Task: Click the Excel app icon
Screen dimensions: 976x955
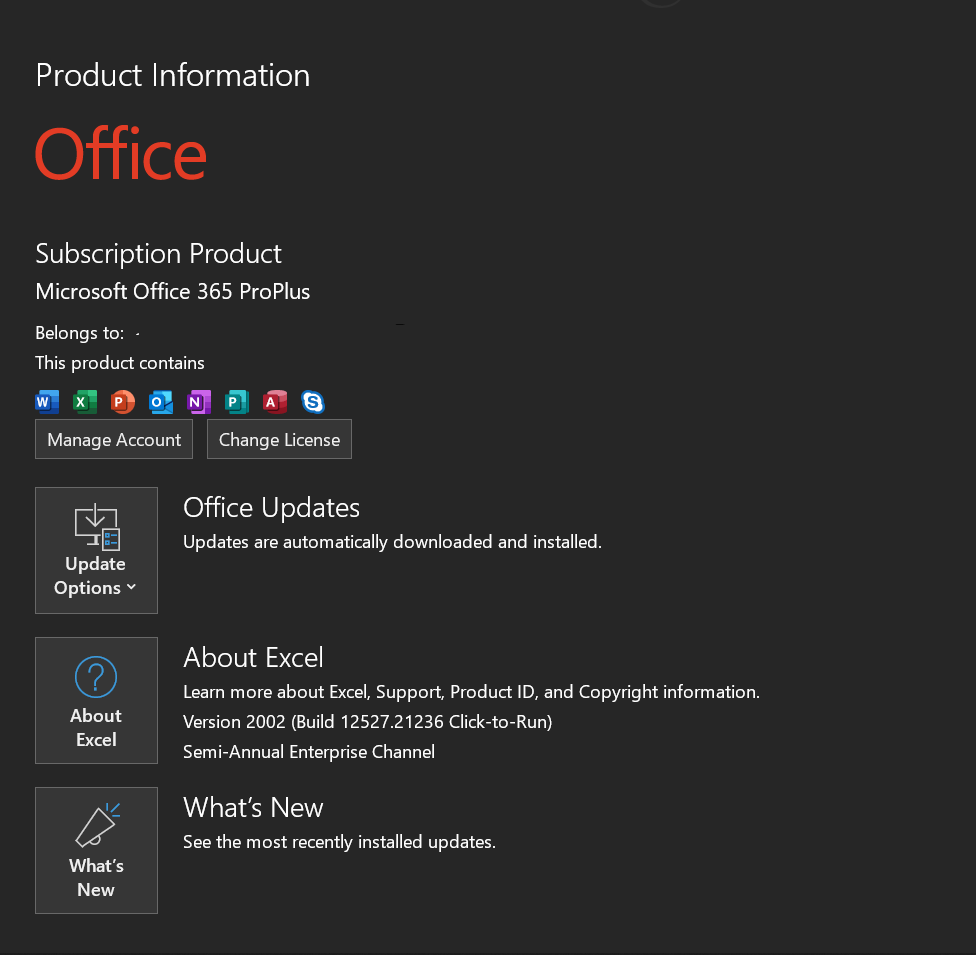Action: click(x=85, y=402)
